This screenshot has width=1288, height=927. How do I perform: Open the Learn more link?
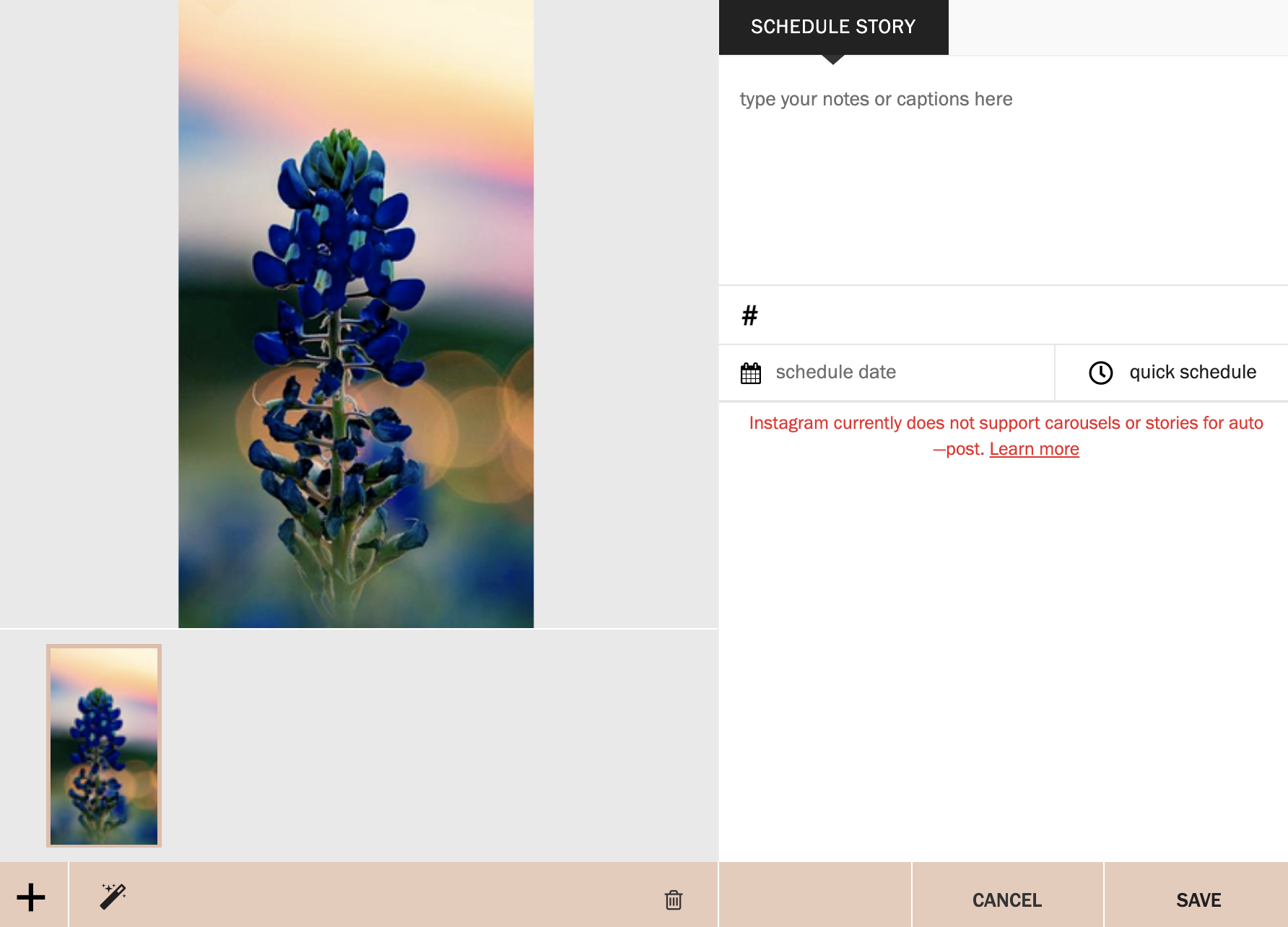1034,449
